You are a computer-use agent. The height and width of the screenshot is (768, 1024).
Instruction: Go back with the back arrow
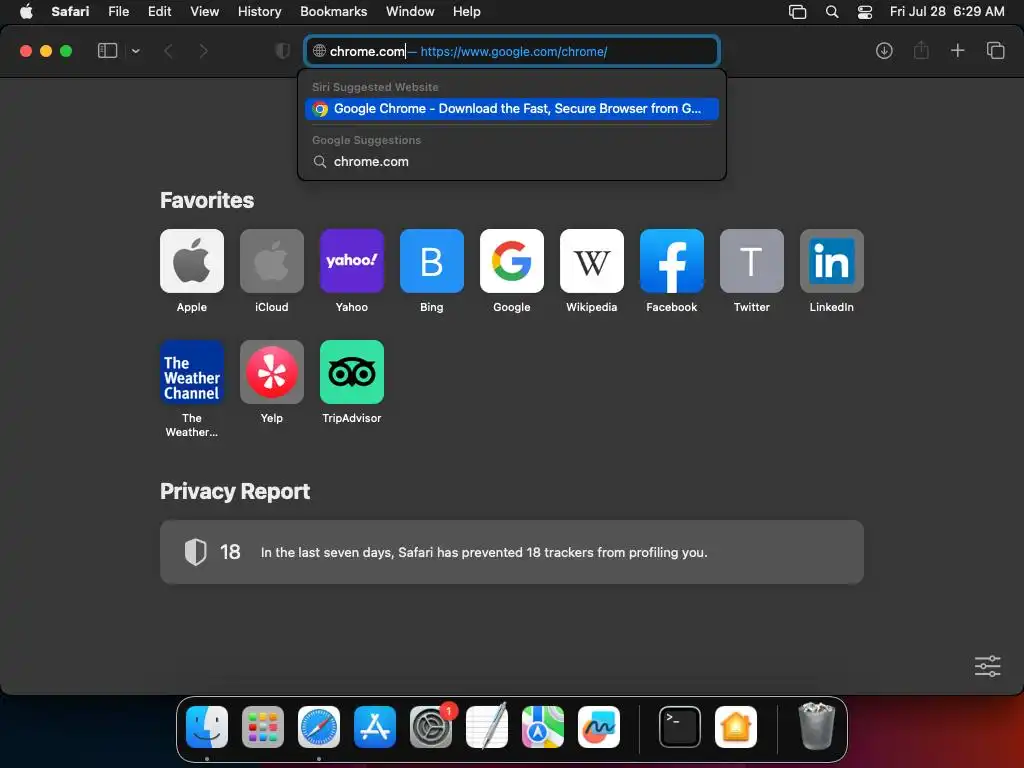pyautogui.click(x=168, y=51)
